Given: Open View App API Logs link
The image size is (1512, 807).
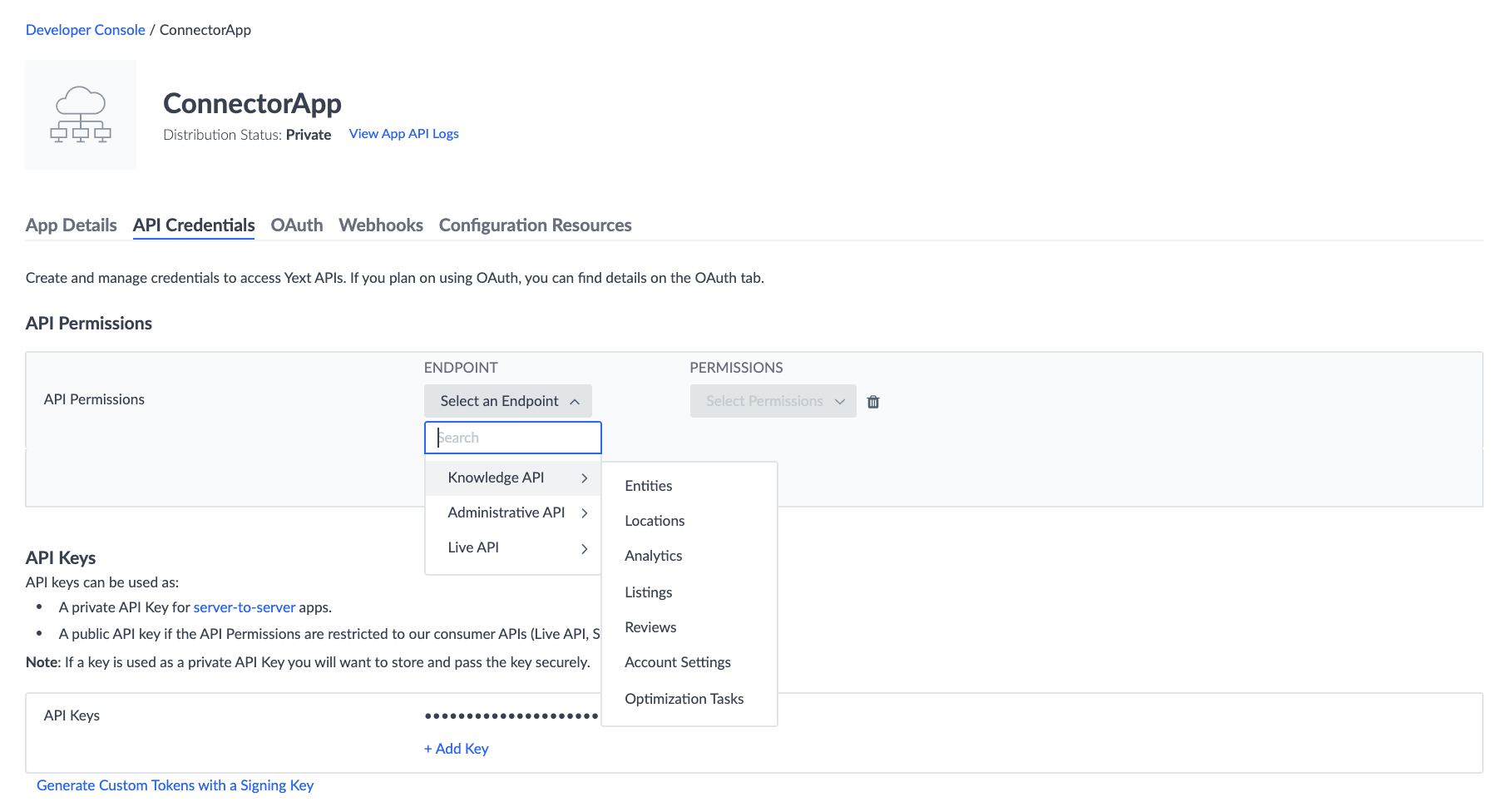Looking at the screenshot, I should (404, 134).
